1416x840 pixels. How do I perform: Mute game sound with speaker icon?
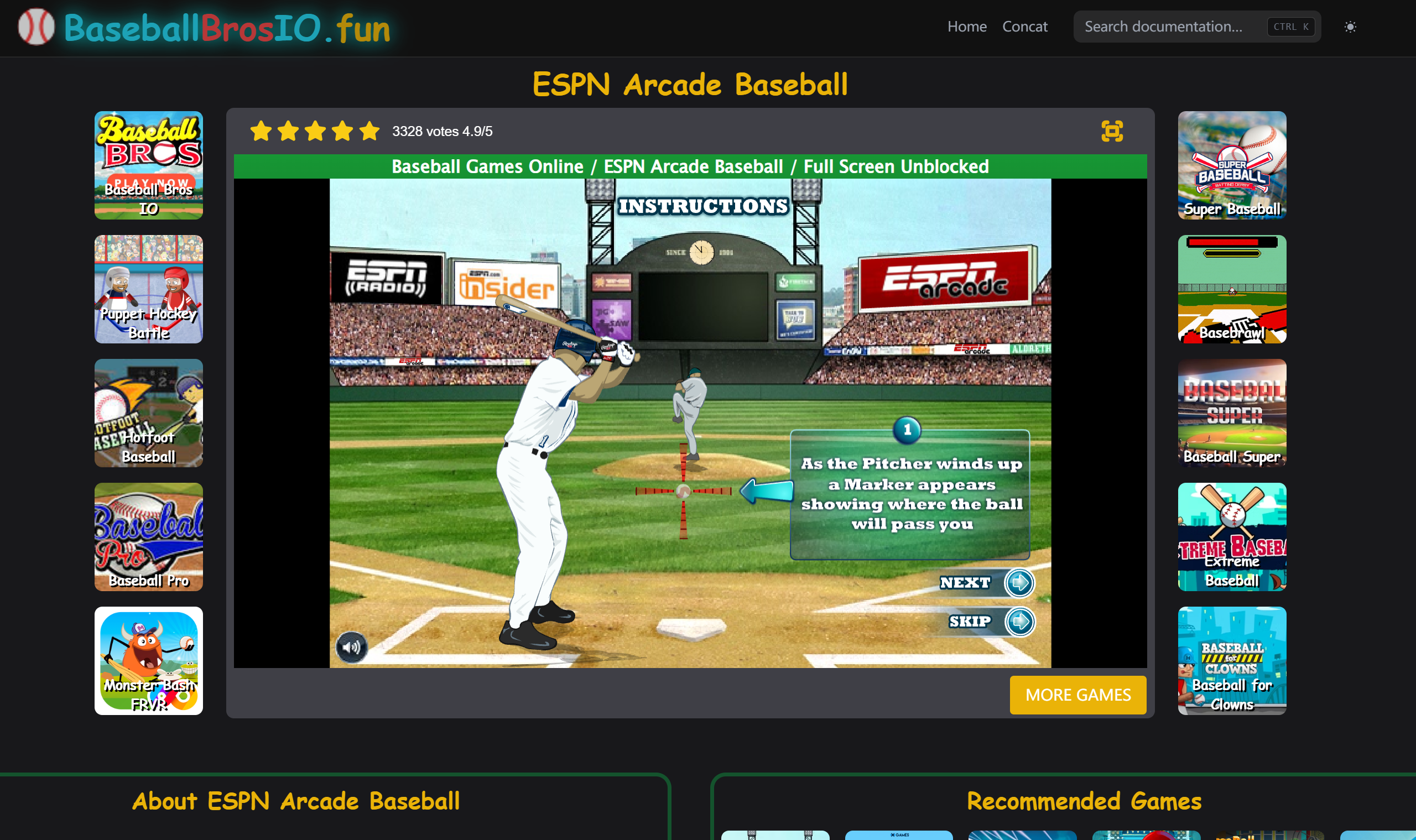351,647
